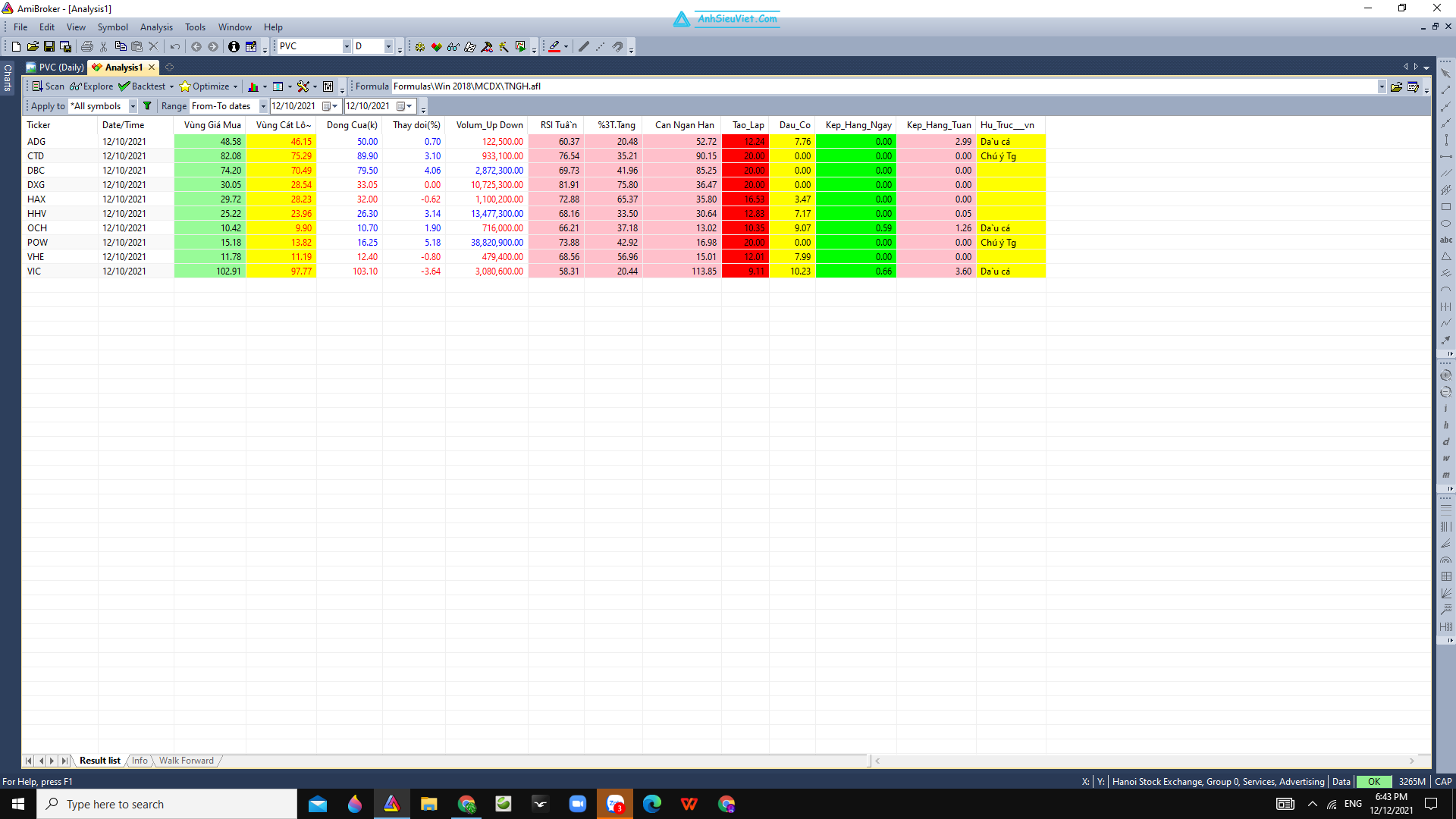Click the print icon in main toolbar
1456x819 pixels.
click(x=87, y=47)
